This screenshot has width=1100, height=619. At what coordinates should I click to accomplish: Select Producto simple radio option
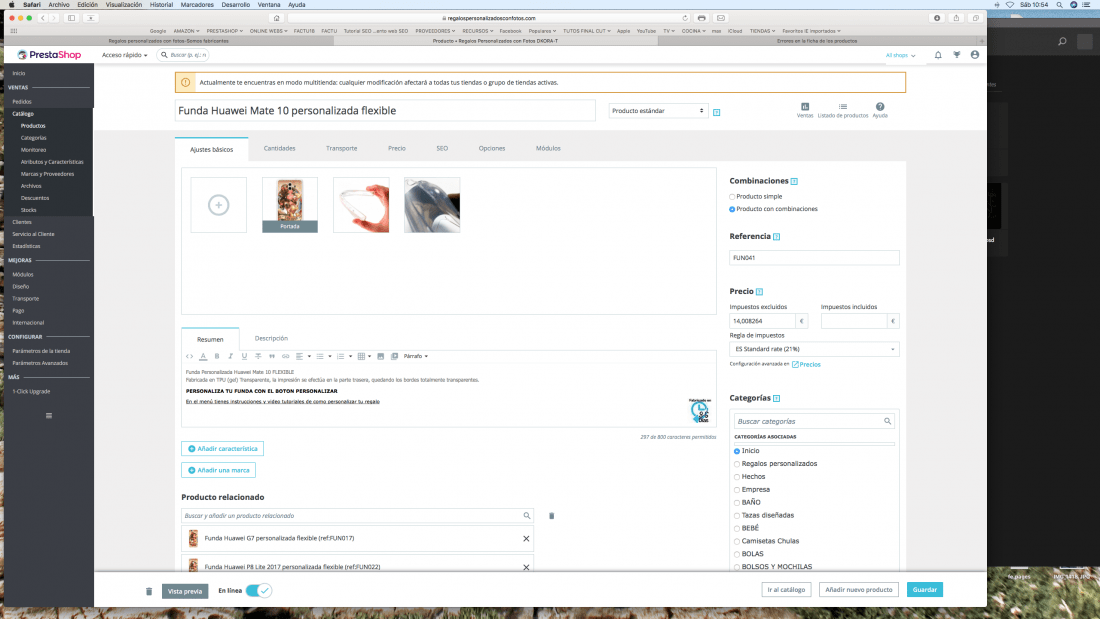[x=732, y=197]
